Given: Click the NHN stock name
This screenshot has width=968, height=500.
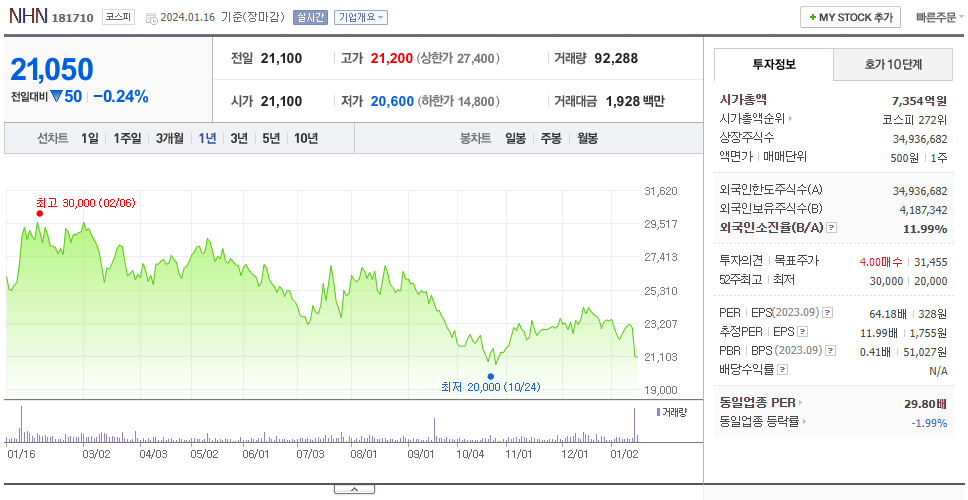Looking at the screenshot, I should 28,17.
